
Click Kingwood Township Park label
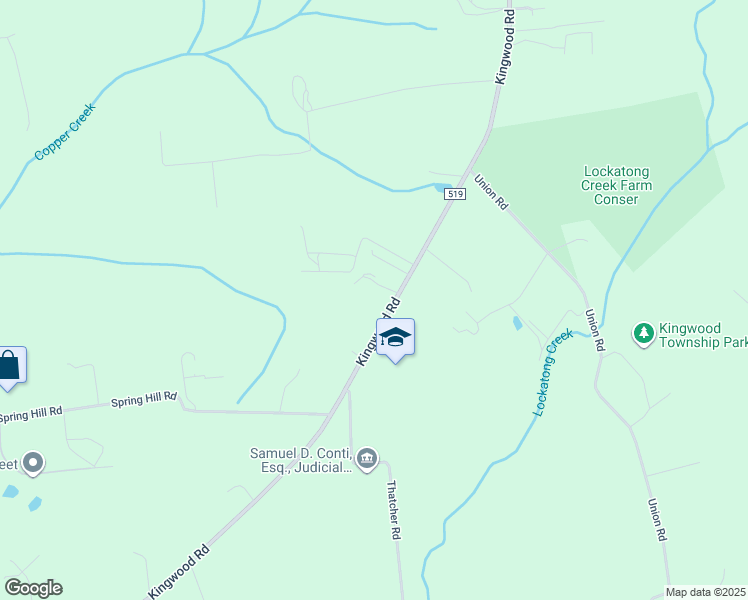pyautogui.click(x=703, y=335)
